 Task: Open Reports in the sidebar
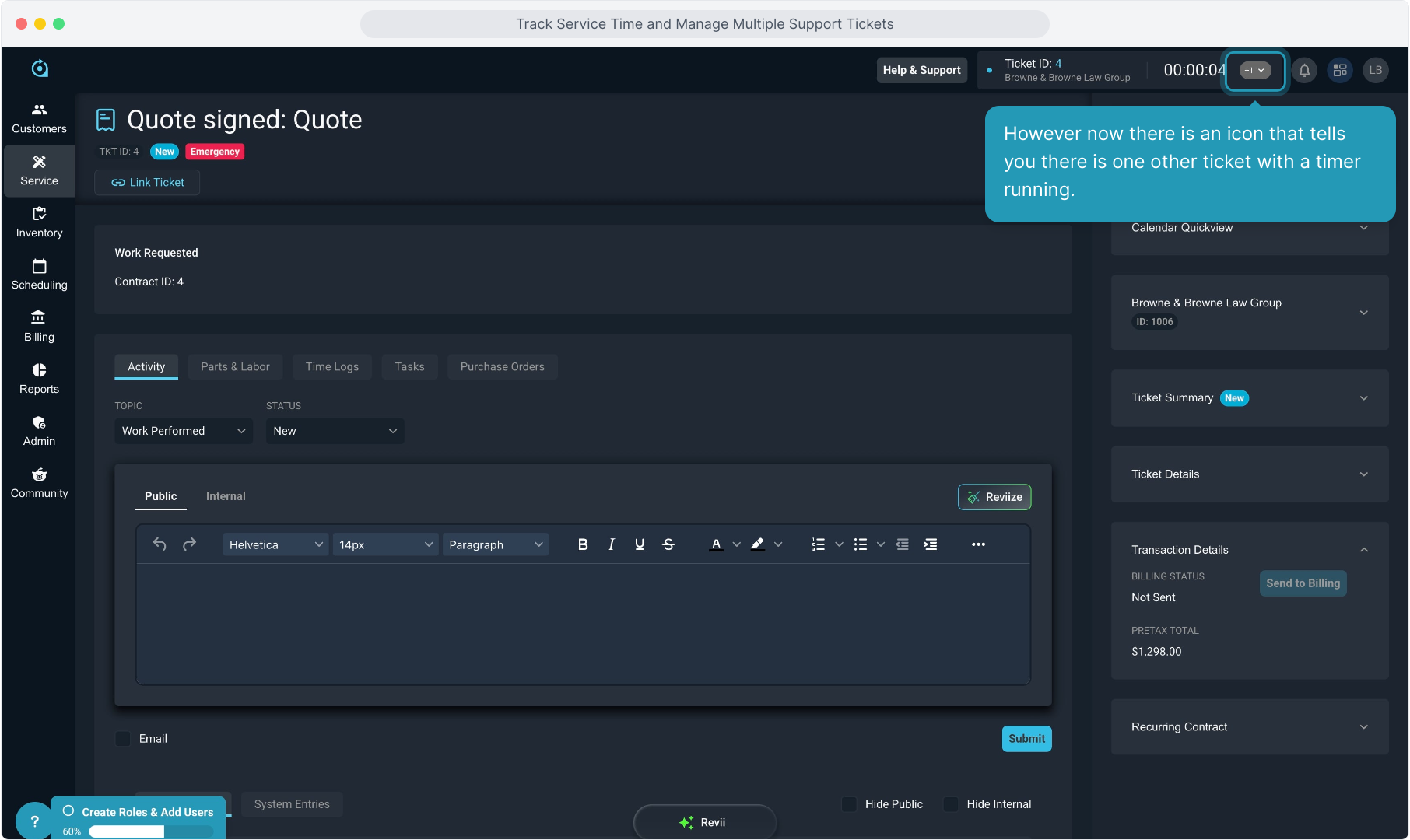click(x=39, y=379)
